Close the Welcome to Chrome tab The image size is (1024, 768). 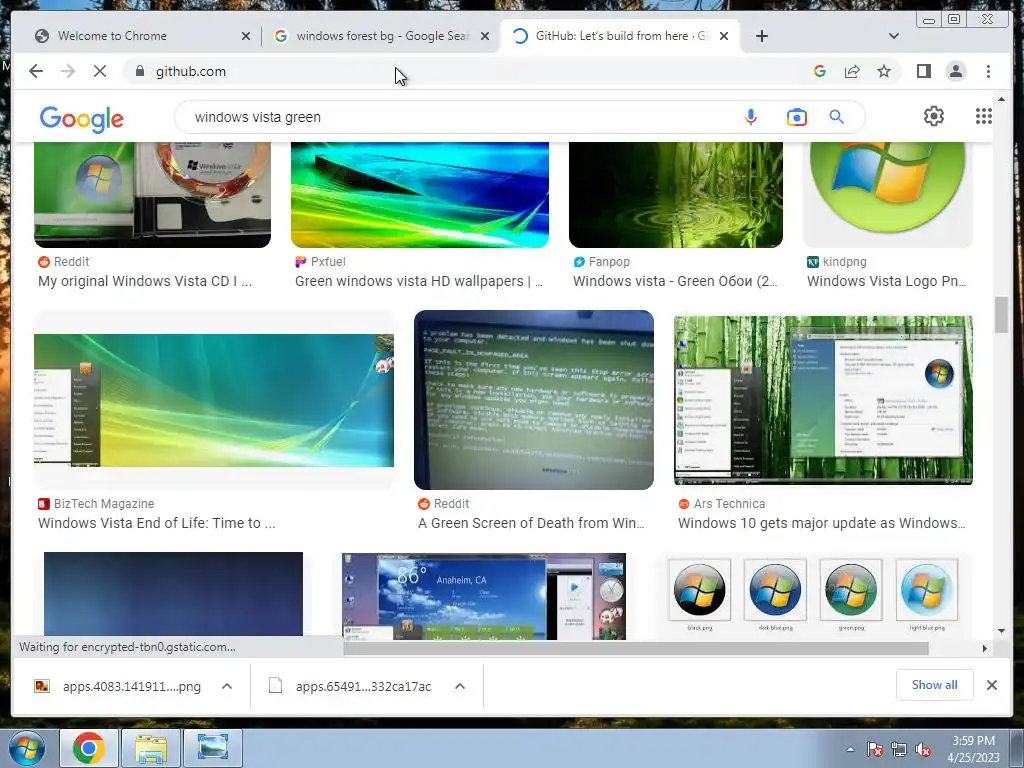coord(246,36)
